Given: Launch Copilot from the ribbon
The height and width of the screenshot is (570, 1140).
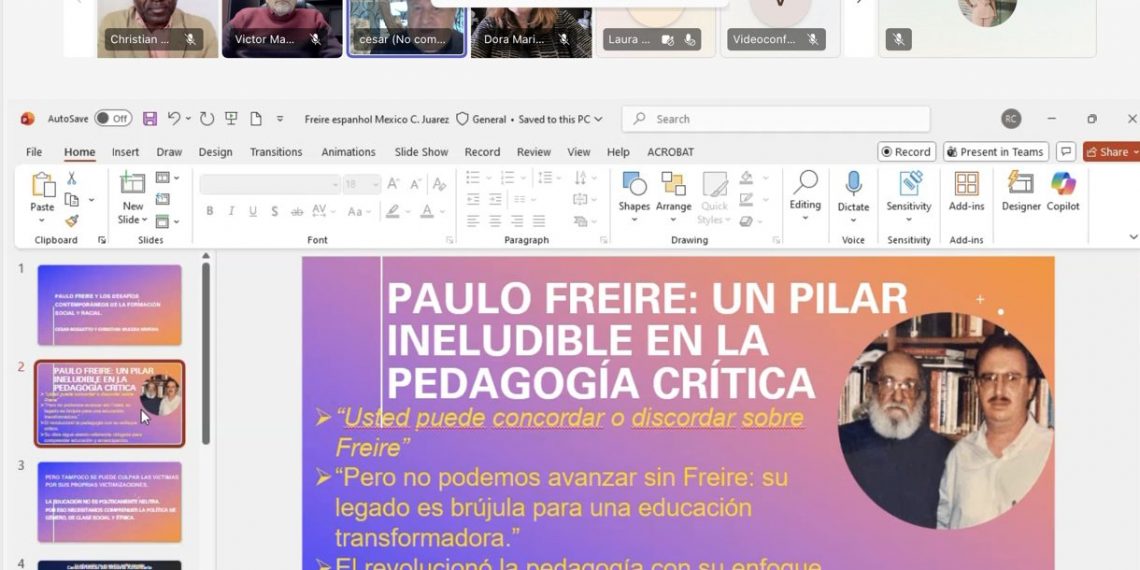Looking at the screenshot, I should click(1063, 191).
